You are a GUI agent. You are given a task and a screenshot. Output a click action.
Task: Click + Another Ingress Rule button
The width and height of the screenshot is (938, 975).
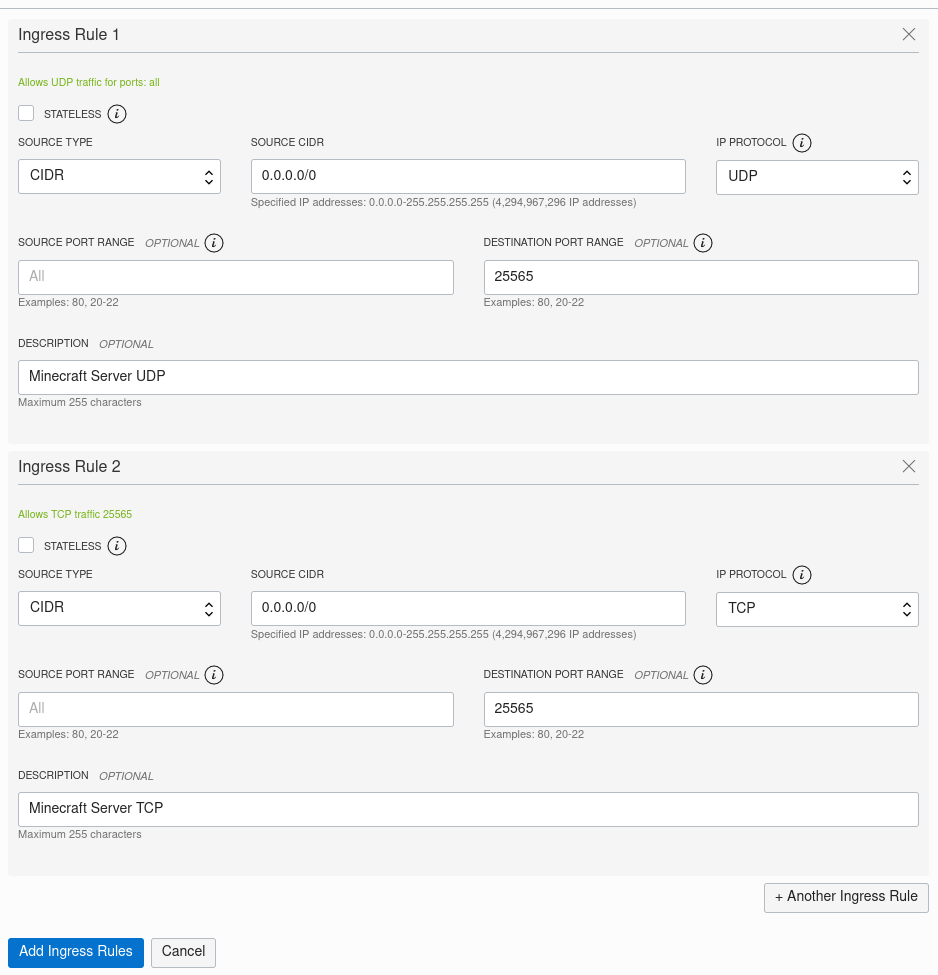846,897
